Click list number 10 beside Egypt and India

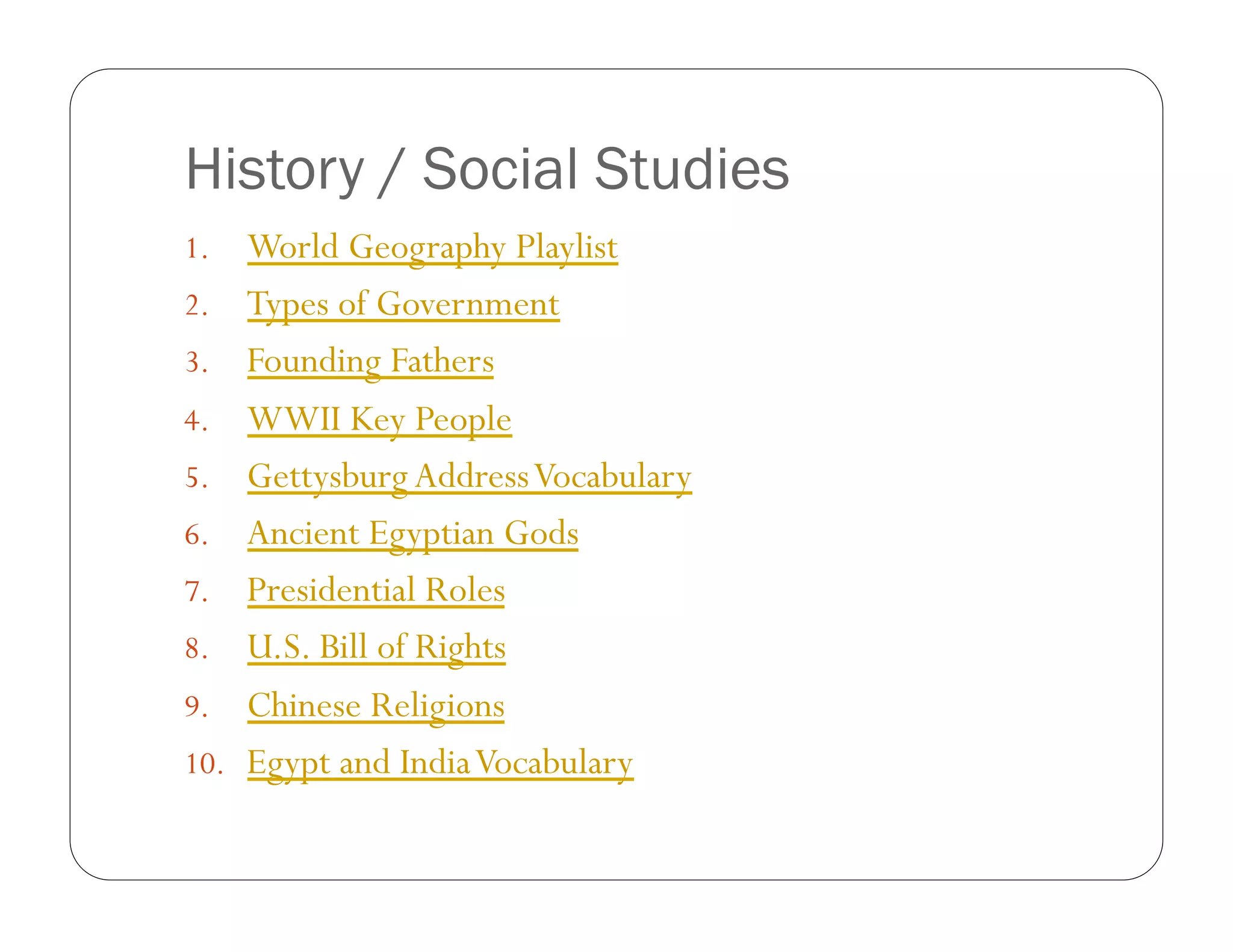point(203,764)
